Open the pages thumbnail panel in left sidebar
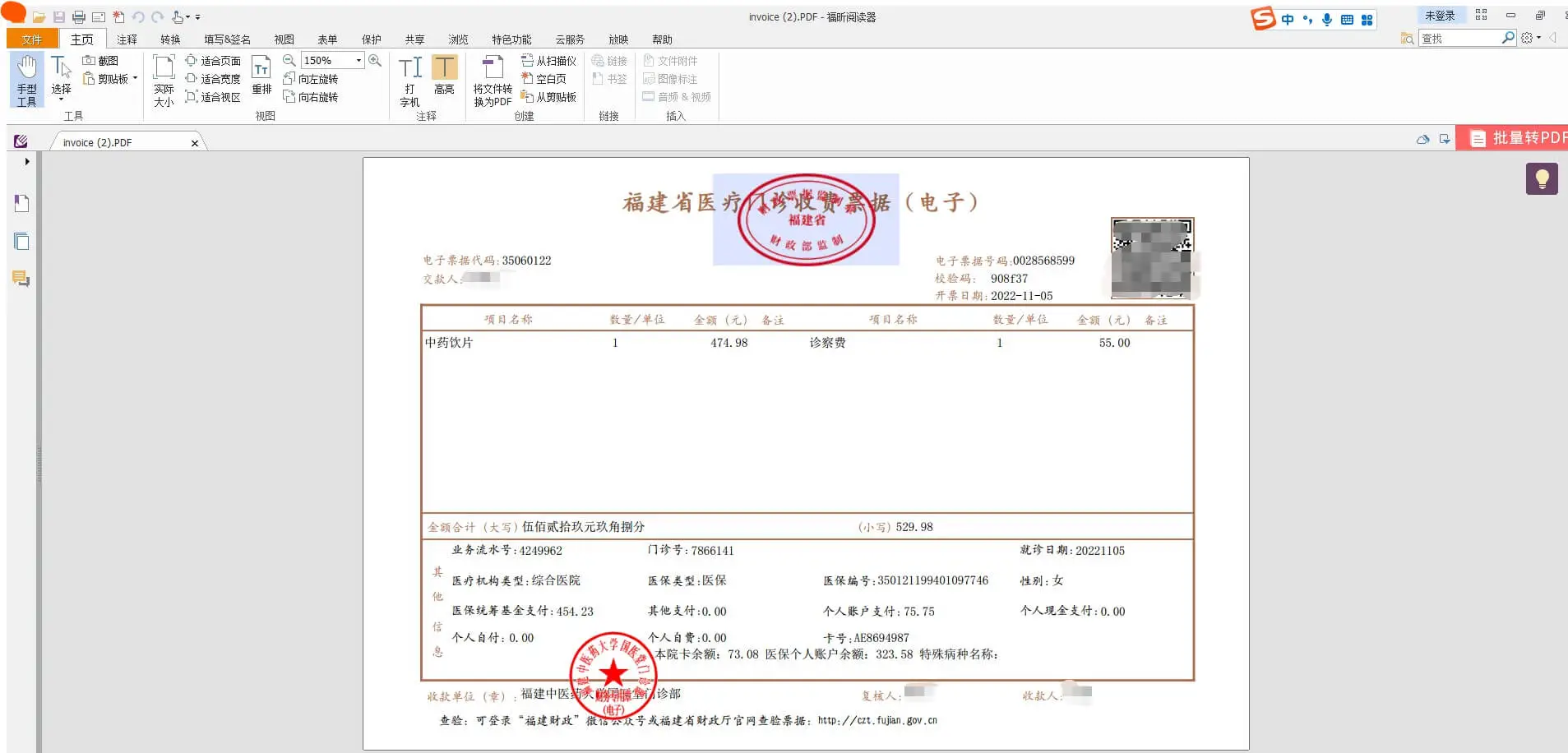 22,242
